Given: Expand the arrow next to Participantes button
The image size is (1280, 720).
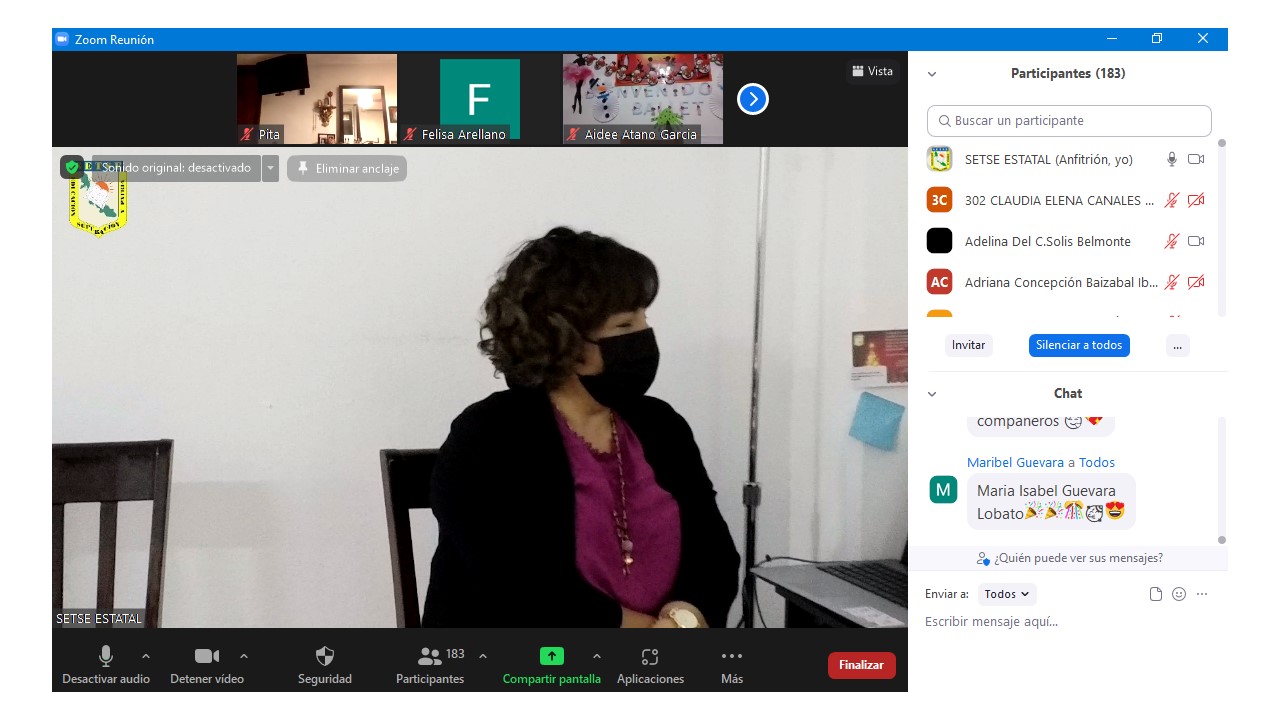Looking at the screenshot, I should 483,656.
